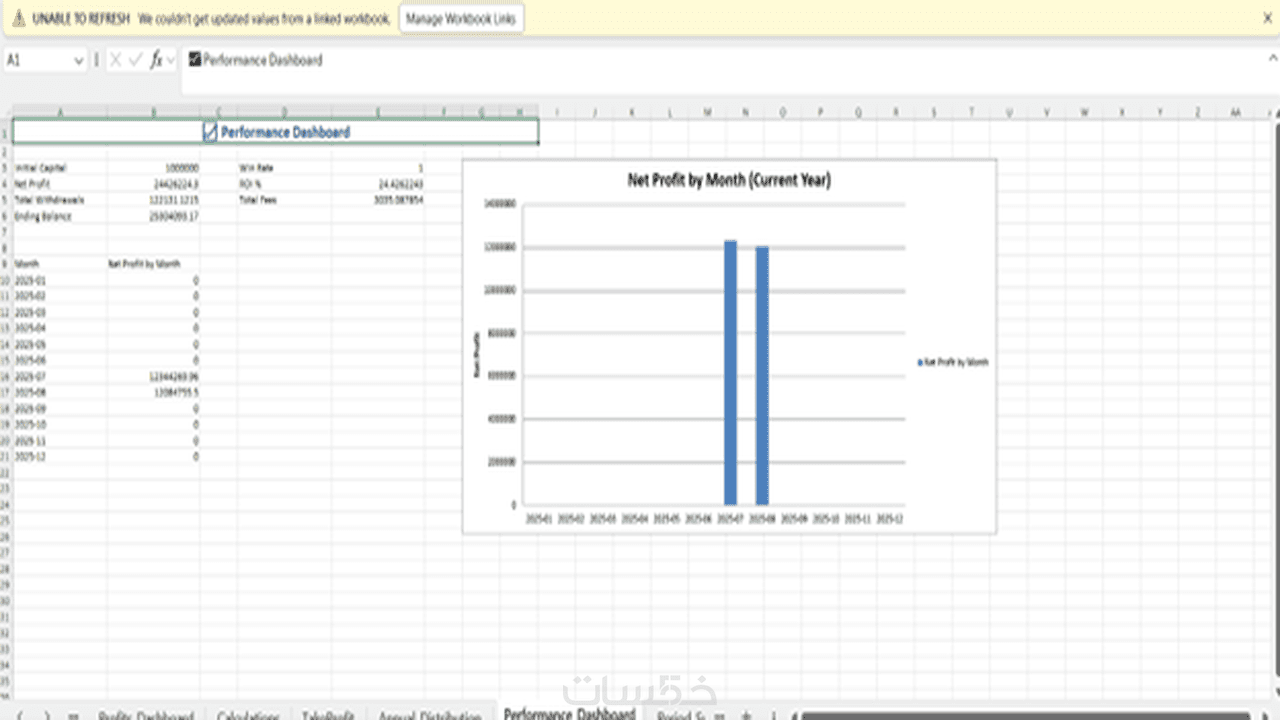
Task: Select the Initial Capital value 1000000
Action: coord(154,168)
